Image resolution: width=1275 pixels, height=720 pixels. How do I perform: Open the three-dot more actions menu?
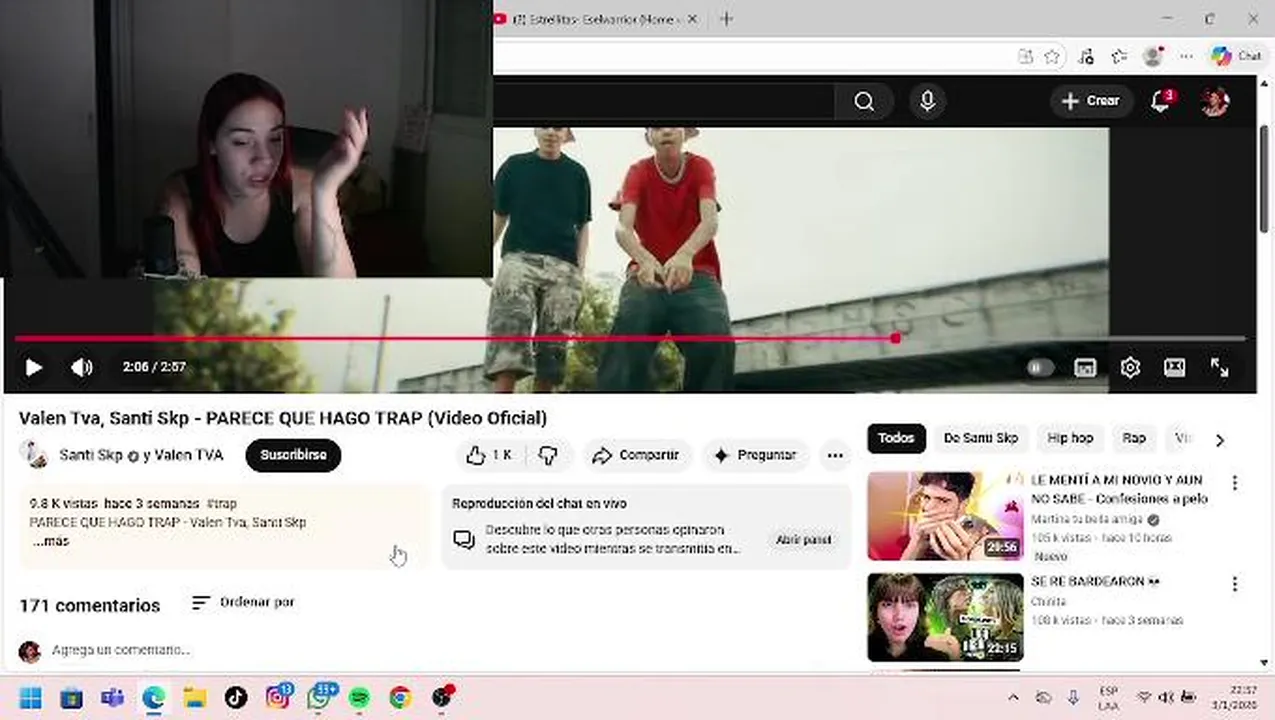click(835, 455)
